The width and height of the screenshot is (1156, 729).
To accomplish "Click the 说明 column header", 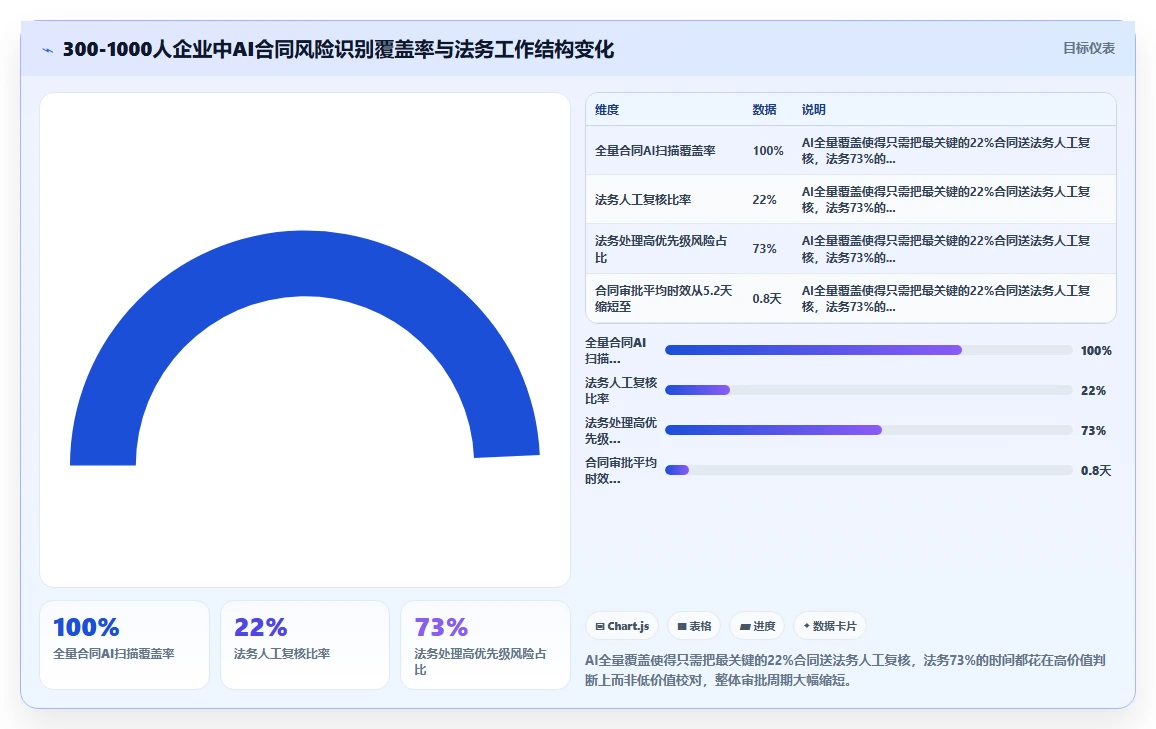I will (x=813, y=110).
